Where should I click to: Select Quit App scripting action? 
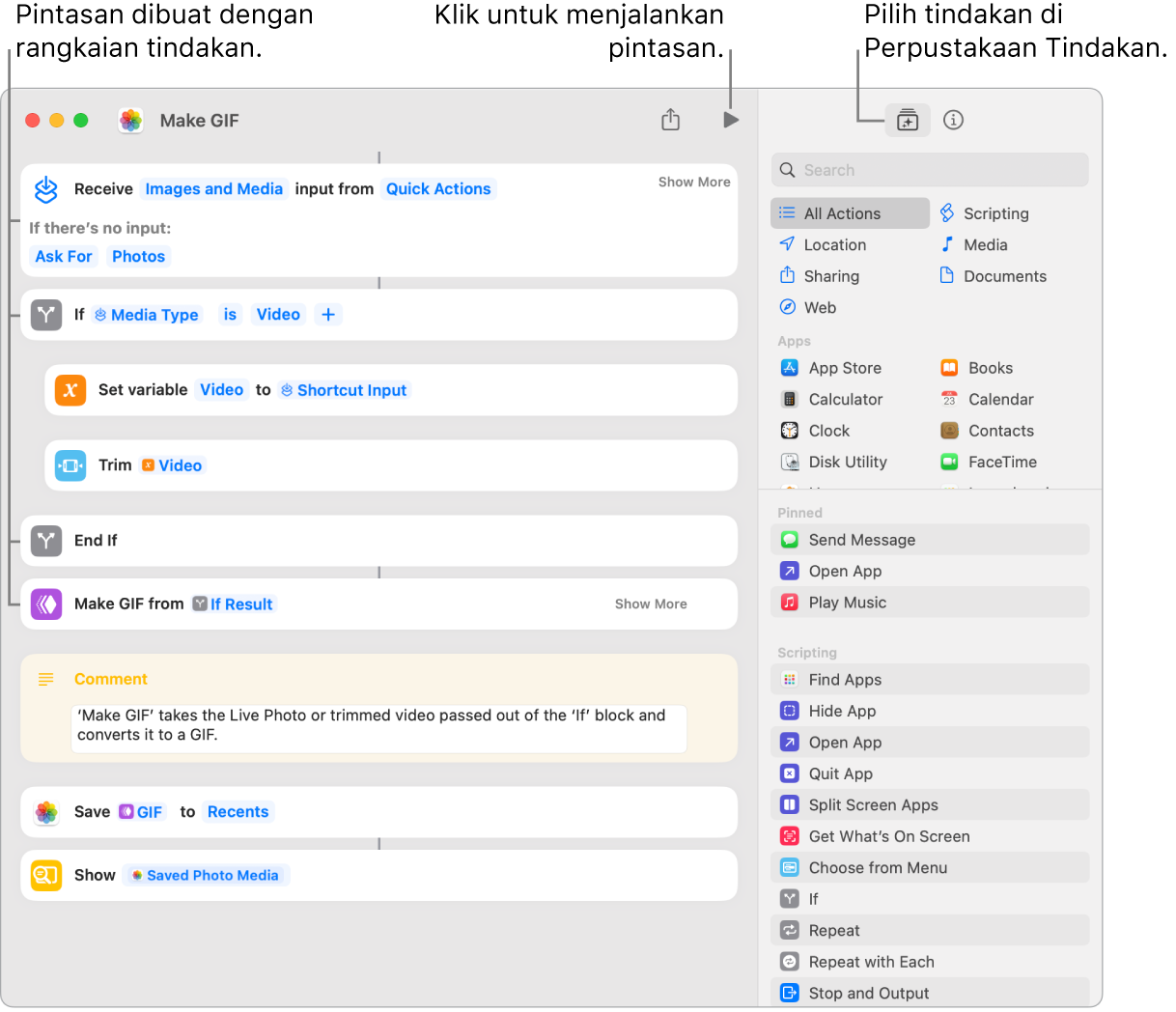point(931,774)
